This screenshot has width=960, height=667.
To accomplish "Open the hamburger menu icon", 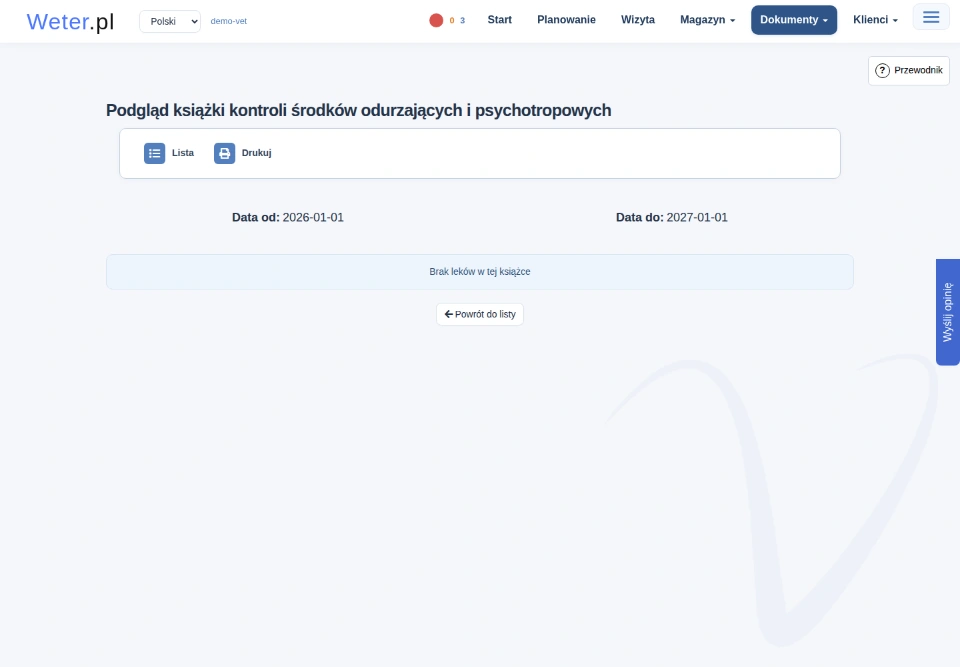I will (x=931, y=17).
